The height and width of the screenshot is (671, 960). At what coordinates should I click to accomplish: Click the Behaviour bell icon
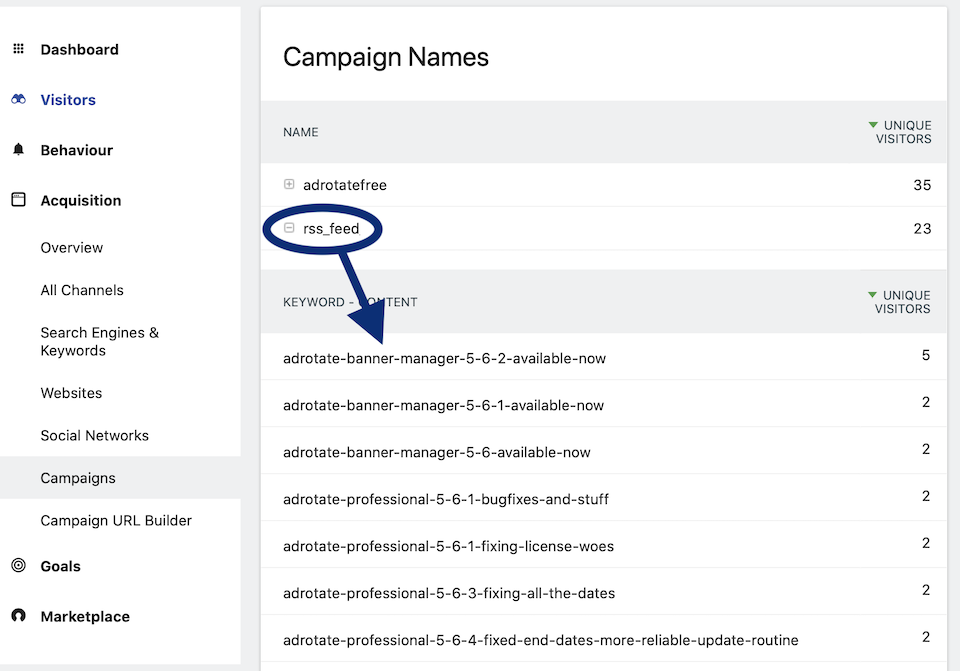pos(18,149)
